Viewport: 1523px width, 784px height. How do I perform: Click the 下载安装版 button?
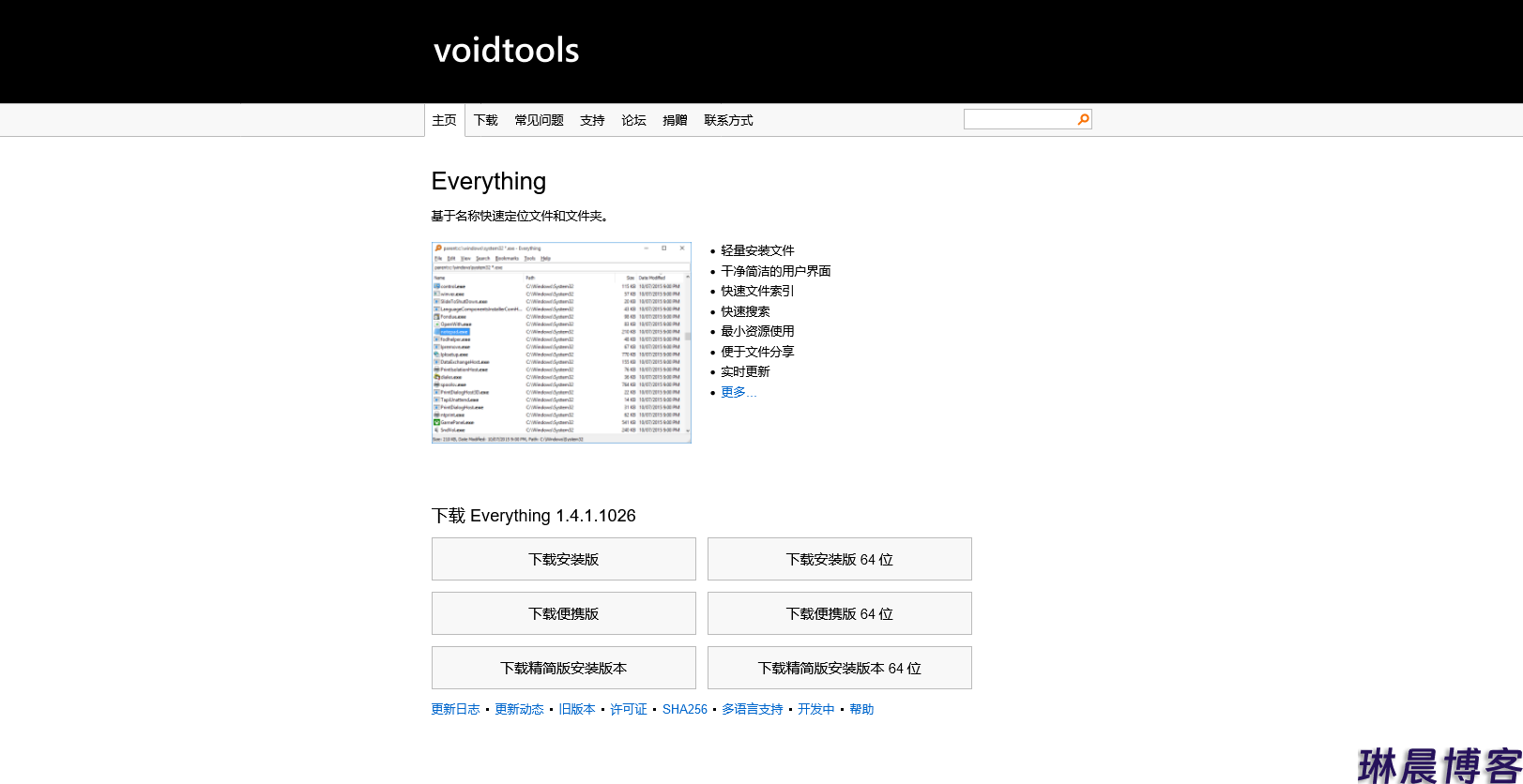[564, 559]
